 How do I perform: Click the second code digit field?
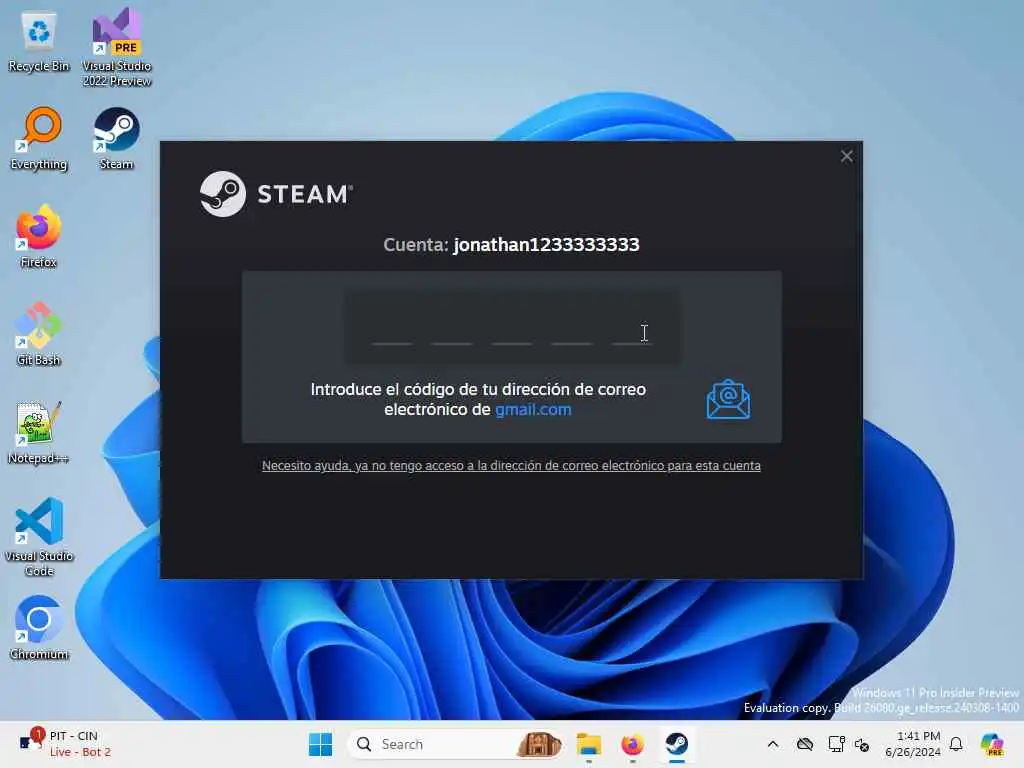[452, 328]
